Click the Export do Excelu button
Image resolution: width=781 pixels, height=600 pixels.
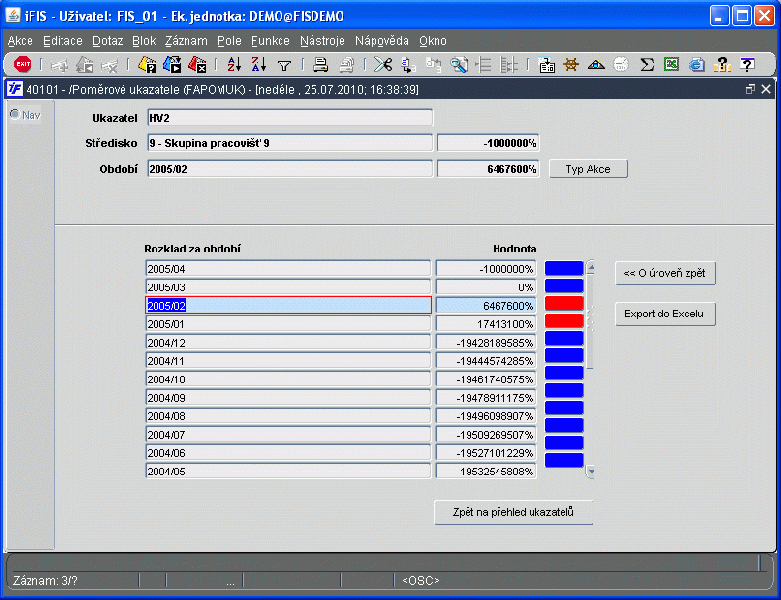pos(664,314)
